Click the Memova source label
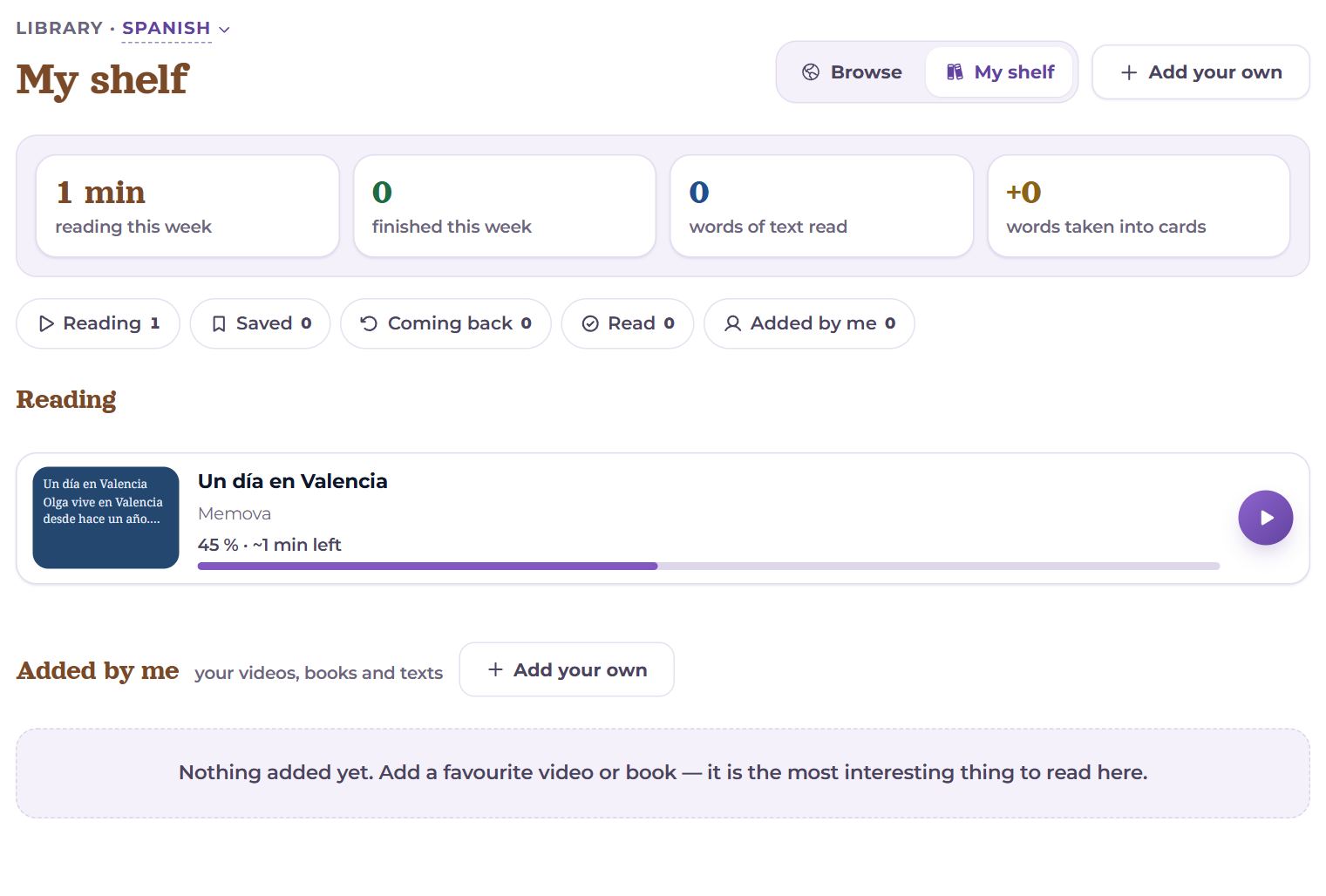This screenshot has height=896, width=1326. tap(235, 513)
